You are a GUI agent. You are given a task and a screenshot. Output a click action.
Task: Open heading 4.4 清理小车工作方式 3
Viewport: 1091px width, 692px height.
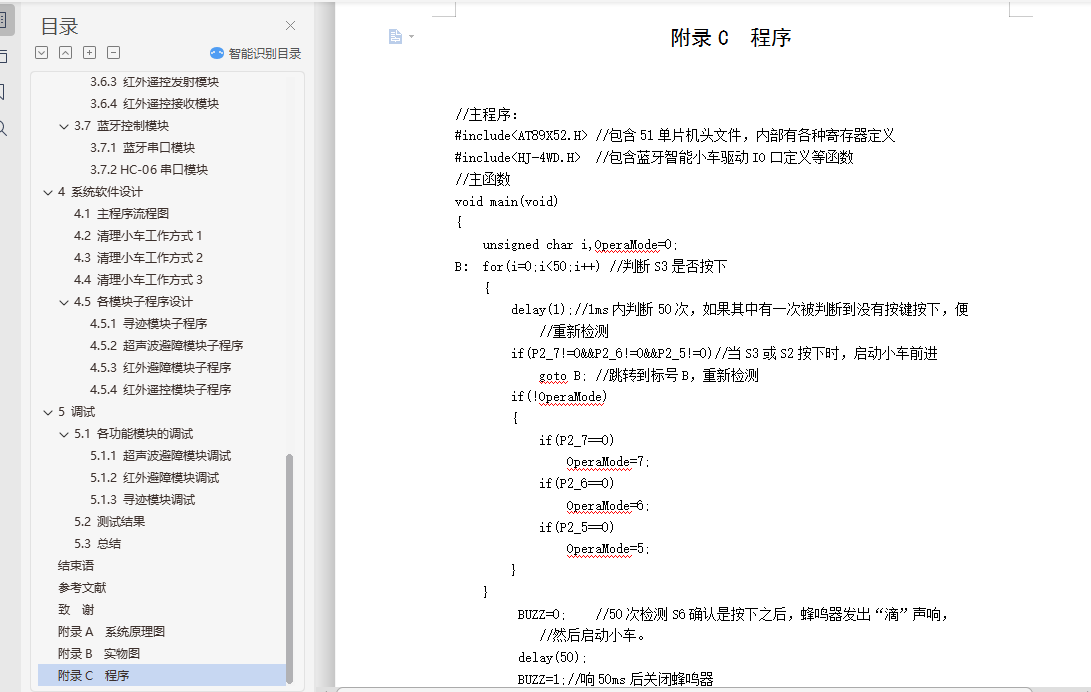(138, 280)
